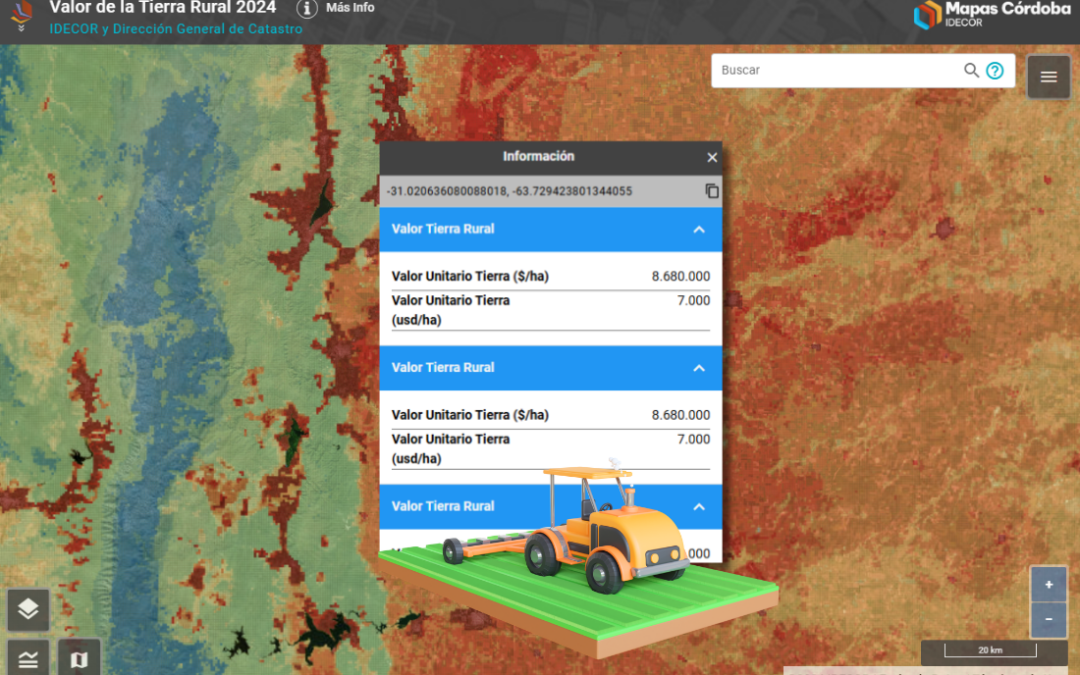The image size is (1080, 675).
Task: Collapse the third Valor Tierra Rural section
Action: (698, 507)
